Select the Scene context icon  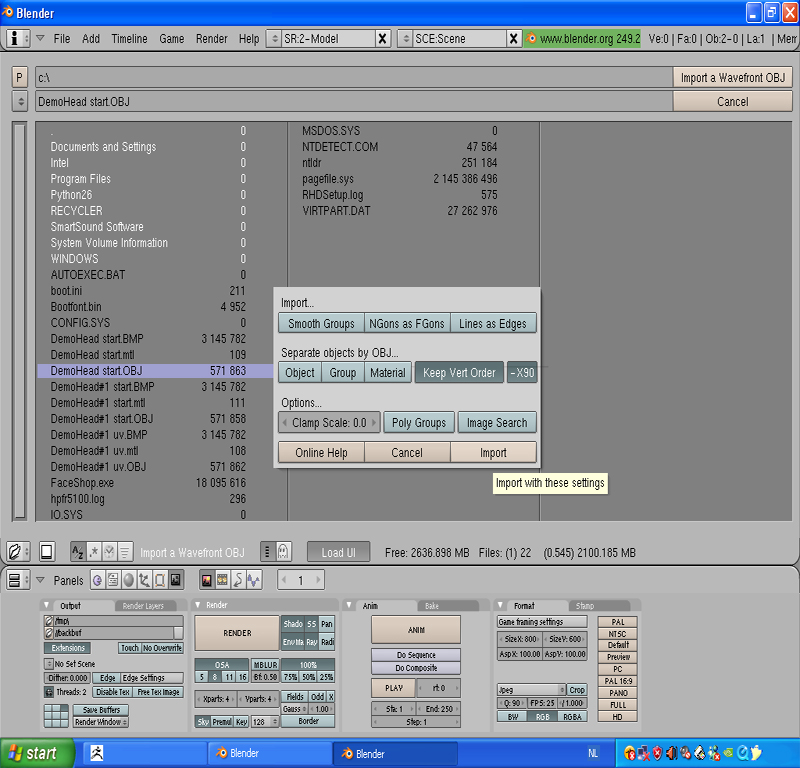click(176, 580)
